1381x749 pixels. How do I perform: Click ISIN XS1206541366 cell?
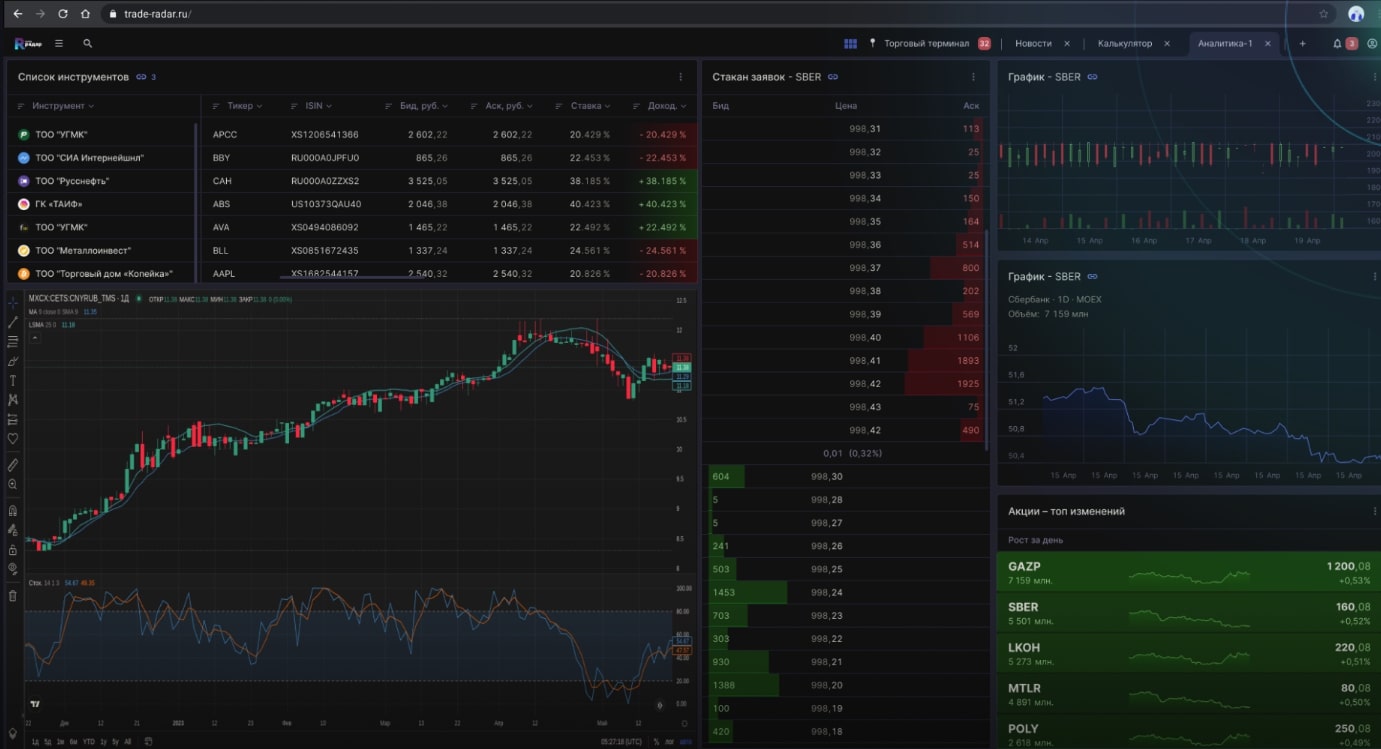coord(325,134)
